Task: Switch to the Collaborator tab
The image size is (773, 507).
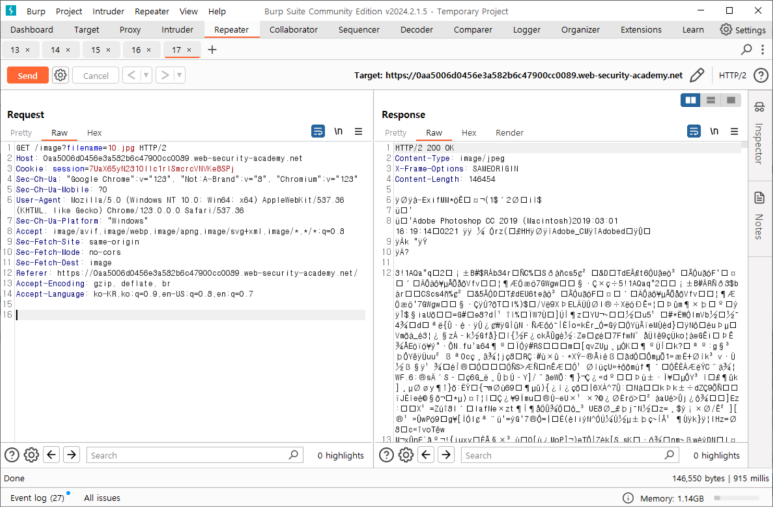Action: tap(293, 30)
